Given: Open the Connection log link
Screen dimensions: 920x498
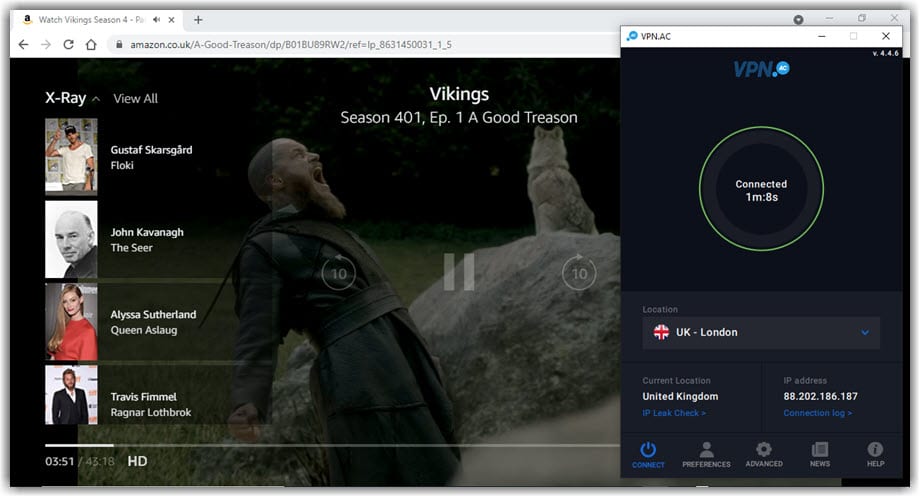Looking at the screenshot, I should 817,414.
